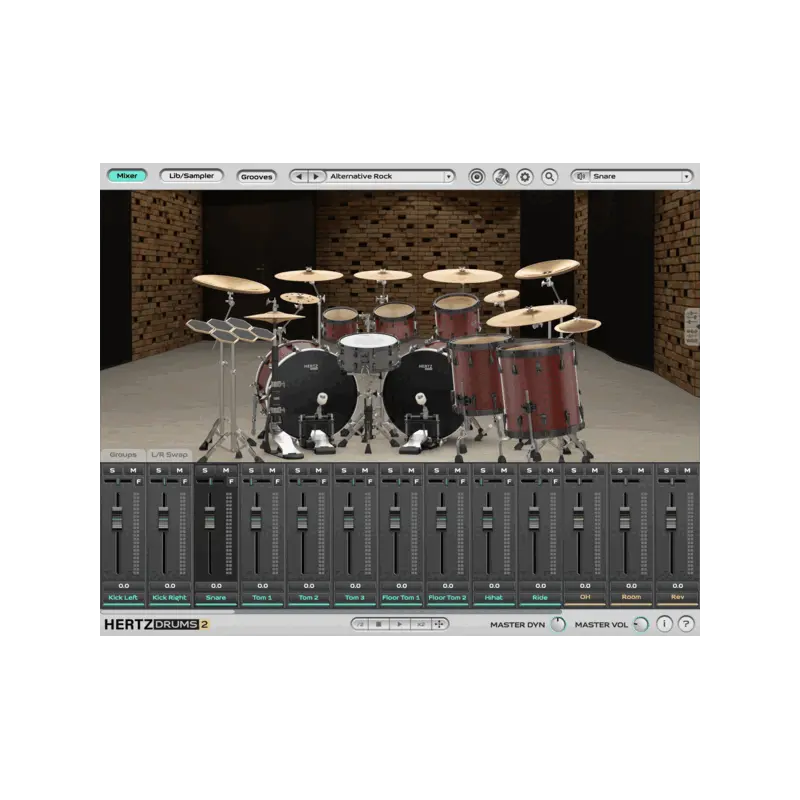Screen dimensions: 800x800
Task: Click the Ride channel volume fader
Action: [534, 520]
